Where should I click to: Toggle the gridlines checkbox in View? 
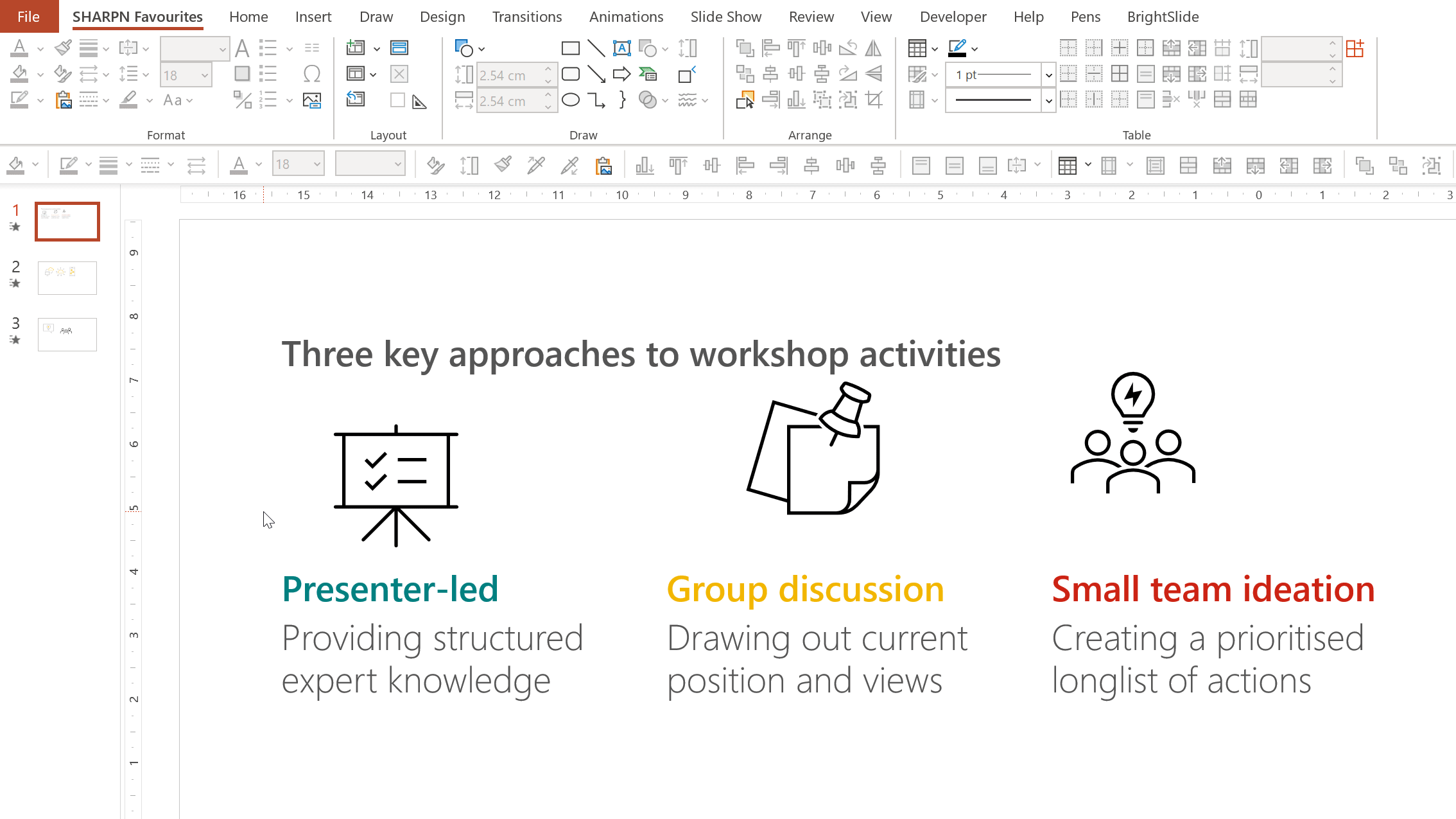[x=875, y=16]
